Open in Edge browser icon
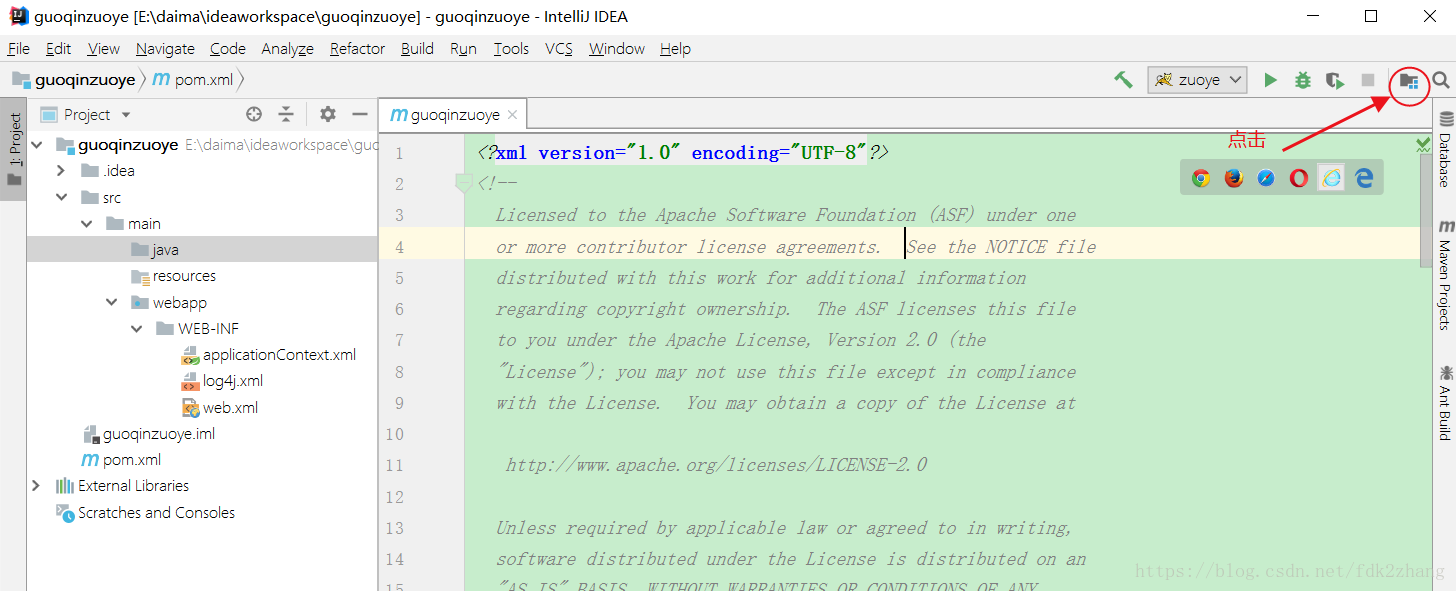 coord(1364,178)
